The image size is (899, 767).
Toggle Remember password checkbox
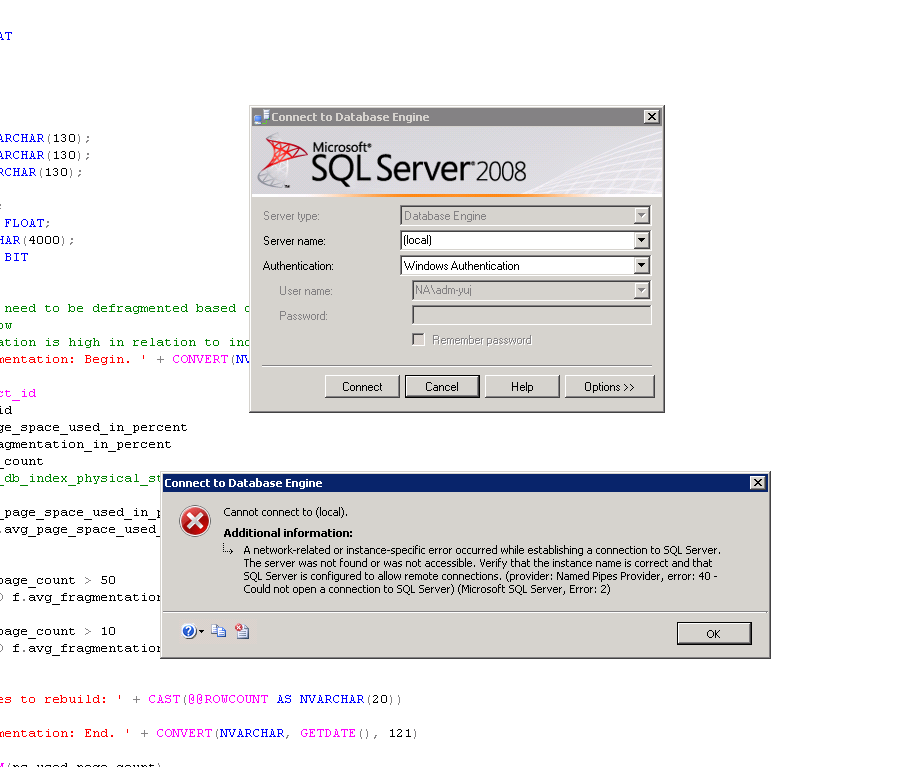[x=419, y=340]
